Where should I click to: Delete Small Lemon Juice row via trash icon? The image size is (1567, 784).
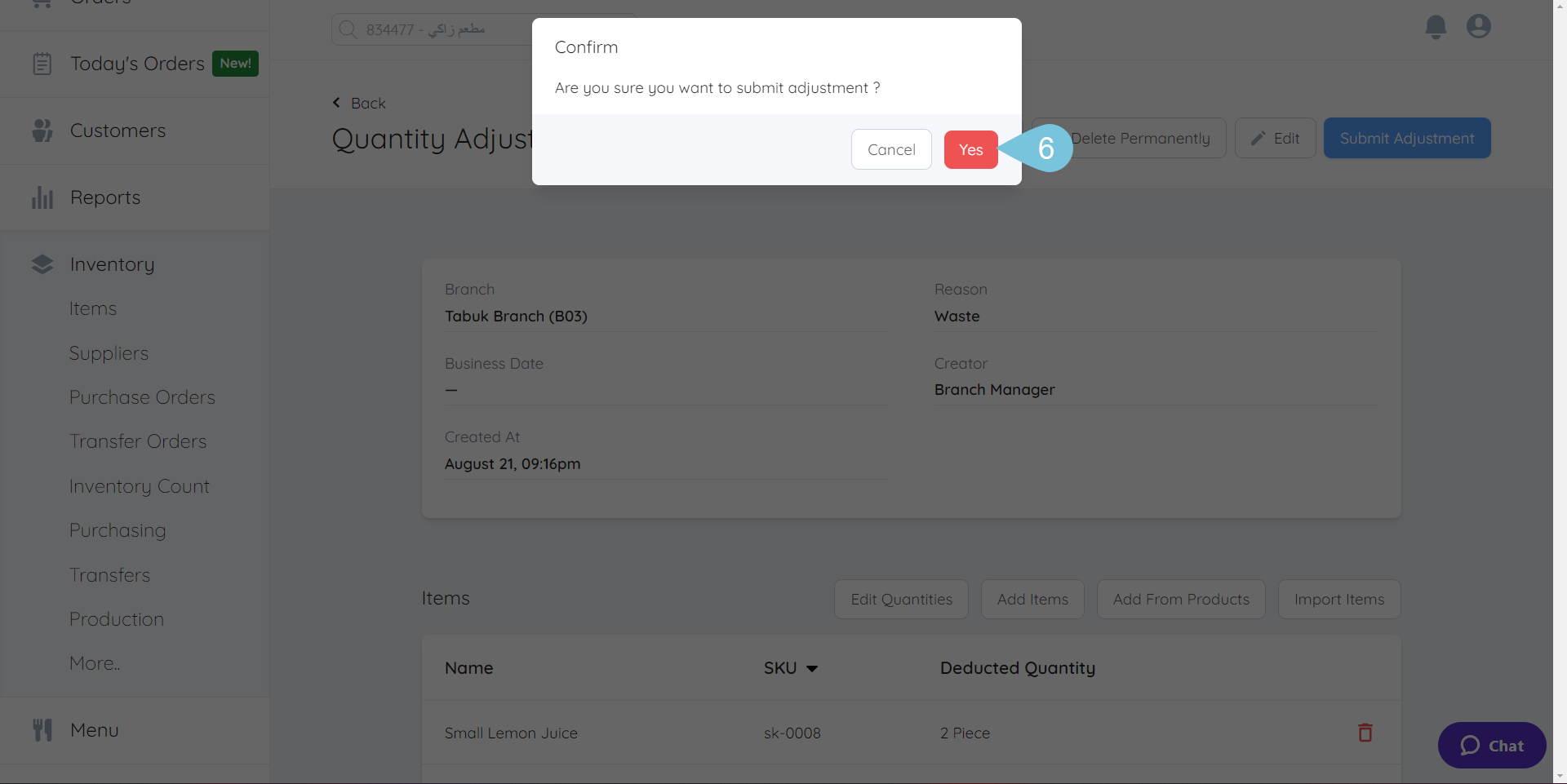[1365, 733]
